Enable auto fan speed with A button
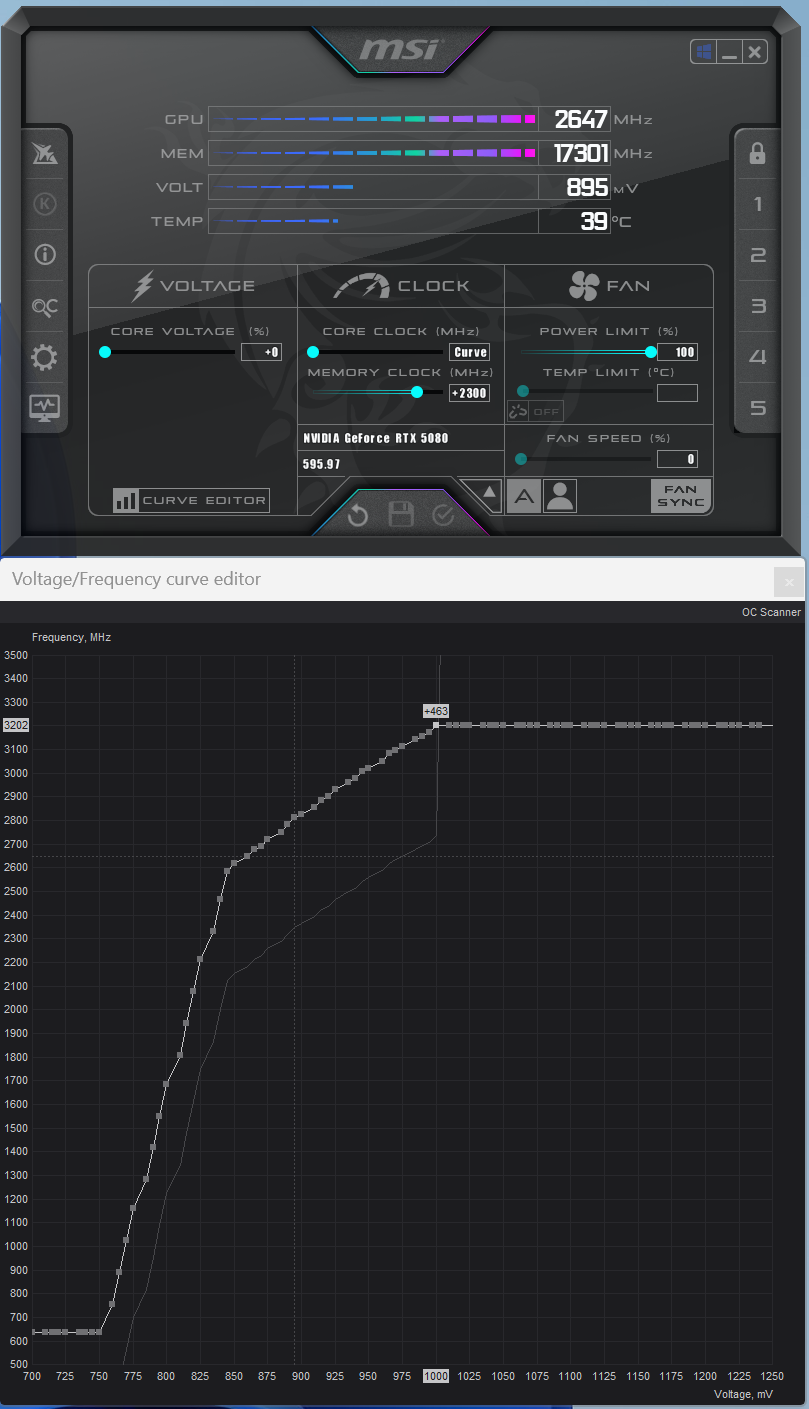Image resolution: width=809 pixels, height=1409 pixels. pyautogui.click(x=523, y=496)
